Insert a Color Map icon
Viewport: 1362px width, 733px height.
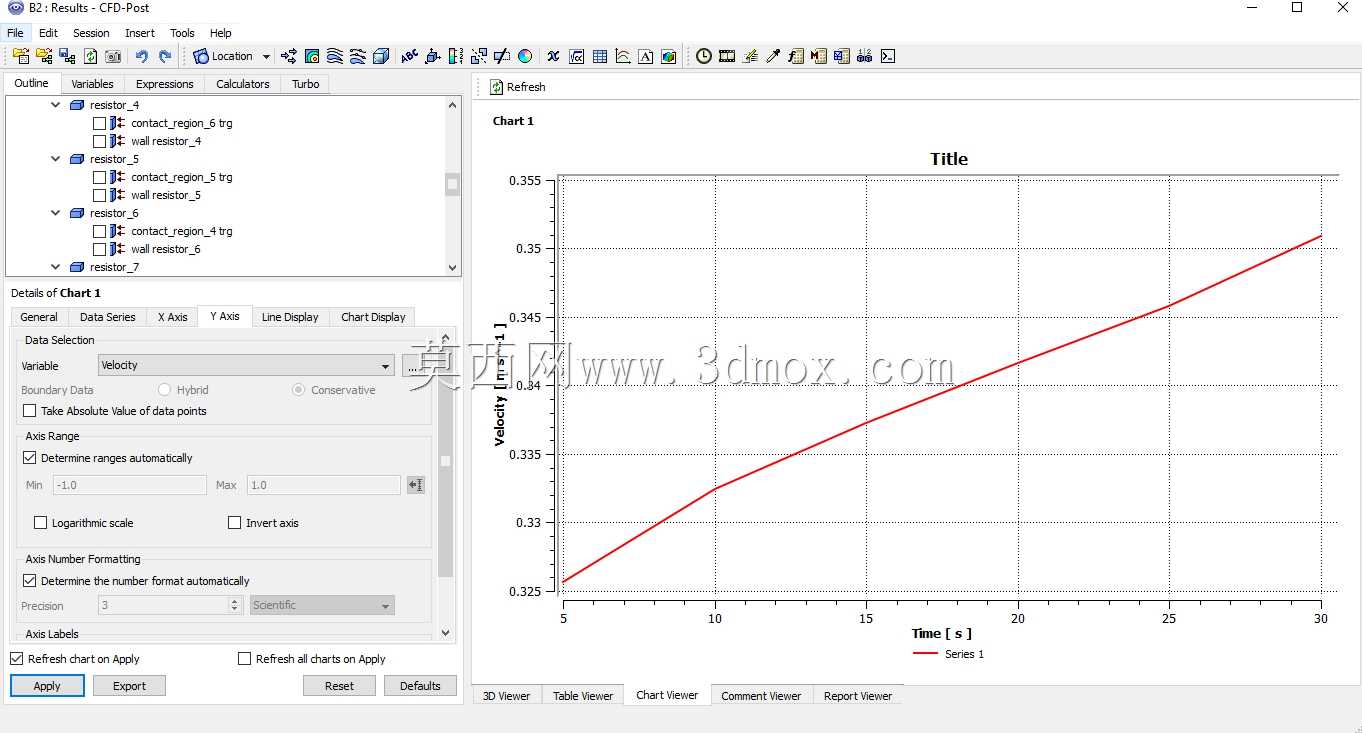click(525, 56)
